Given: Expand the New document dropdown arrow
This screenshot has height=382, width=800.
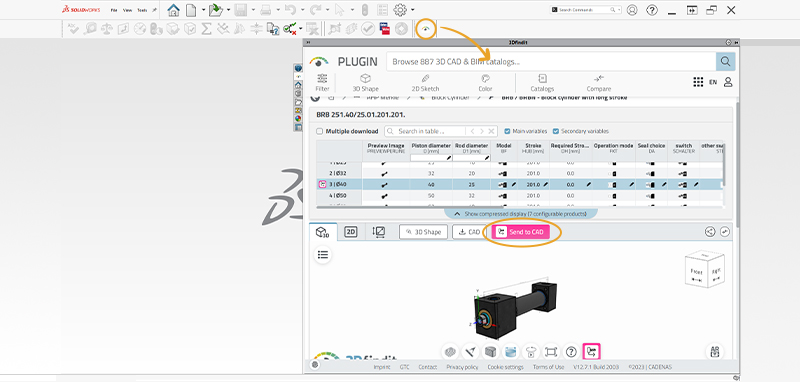Looking at the screenshot, I should coord(203,10).
